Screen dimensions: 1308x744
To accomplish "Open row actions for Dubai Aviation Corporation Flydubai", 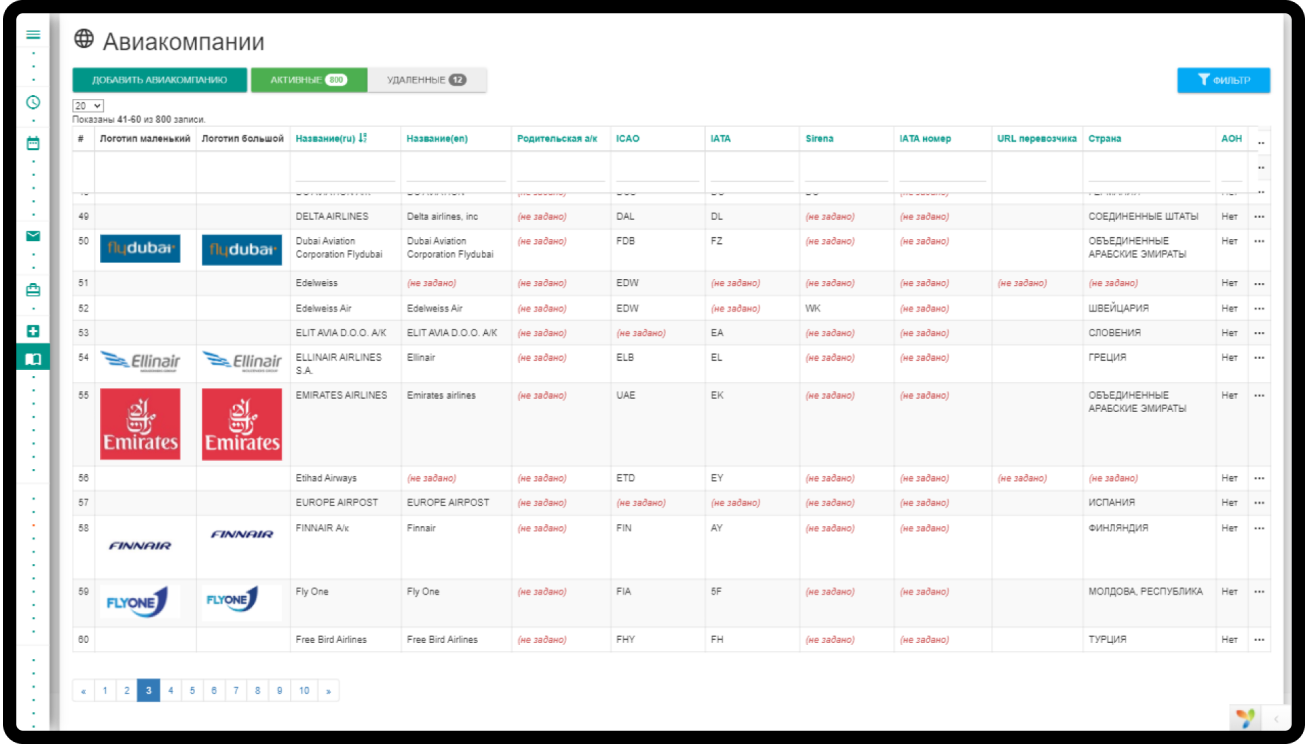I will 1259,241.
